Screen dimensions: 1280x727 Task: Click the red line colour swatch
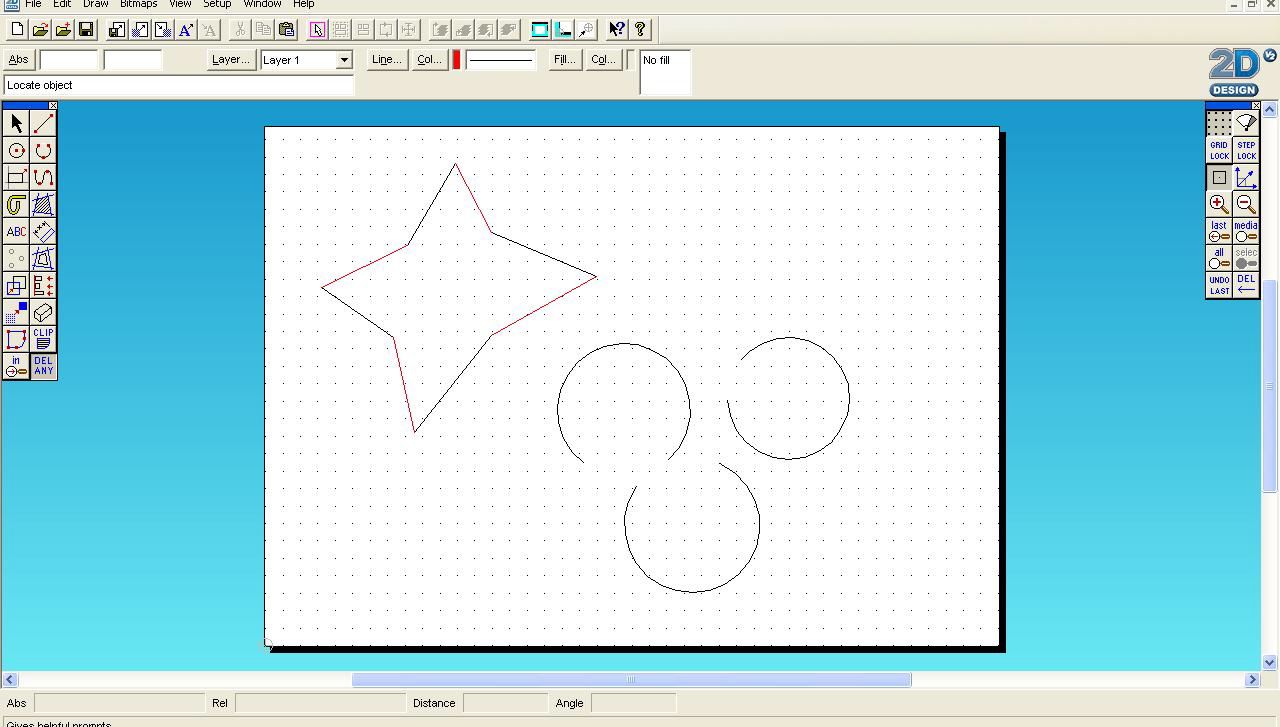[x=455, y=60]
